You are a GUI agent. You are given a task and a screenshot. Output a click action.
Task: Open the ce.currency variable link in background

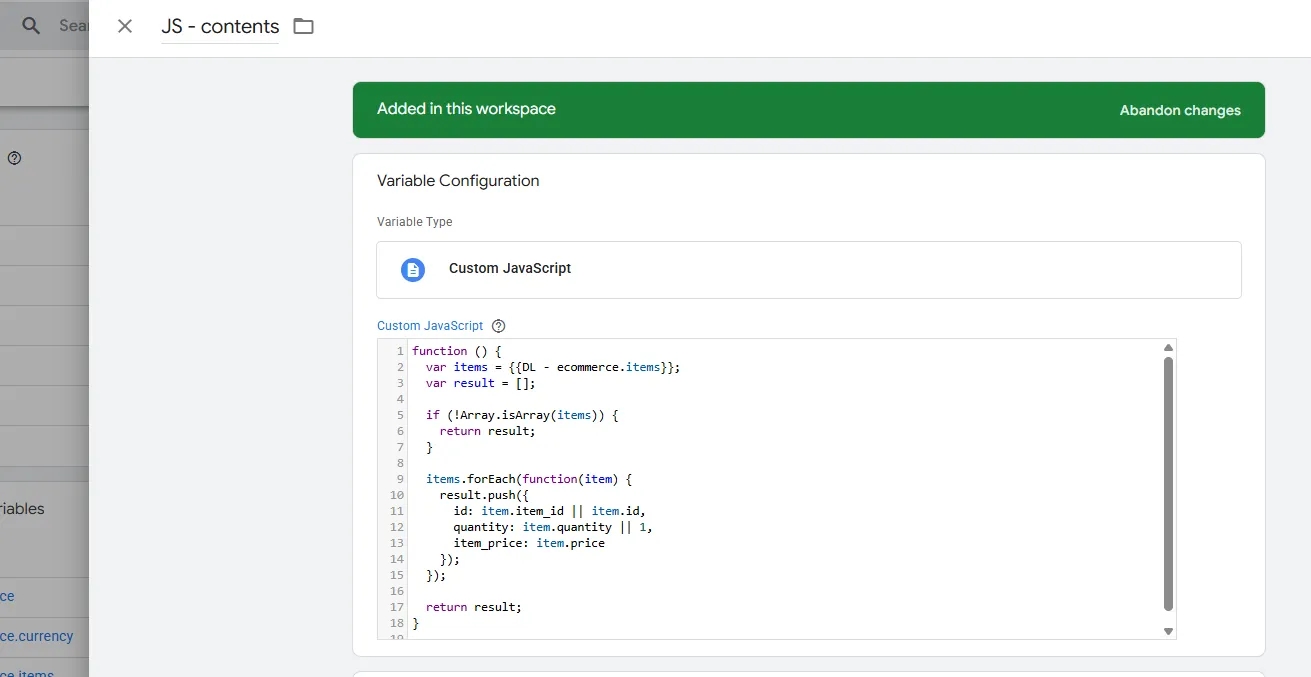37,636
